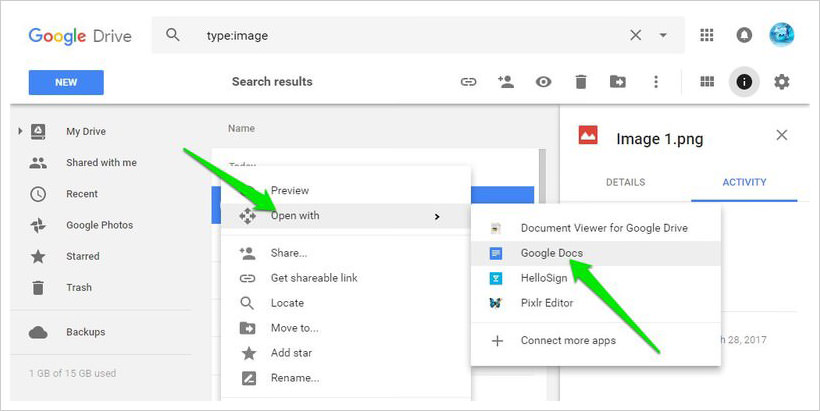Select Pixlr Editor in submenu
The image size is (820, 411).
(596, 303)
